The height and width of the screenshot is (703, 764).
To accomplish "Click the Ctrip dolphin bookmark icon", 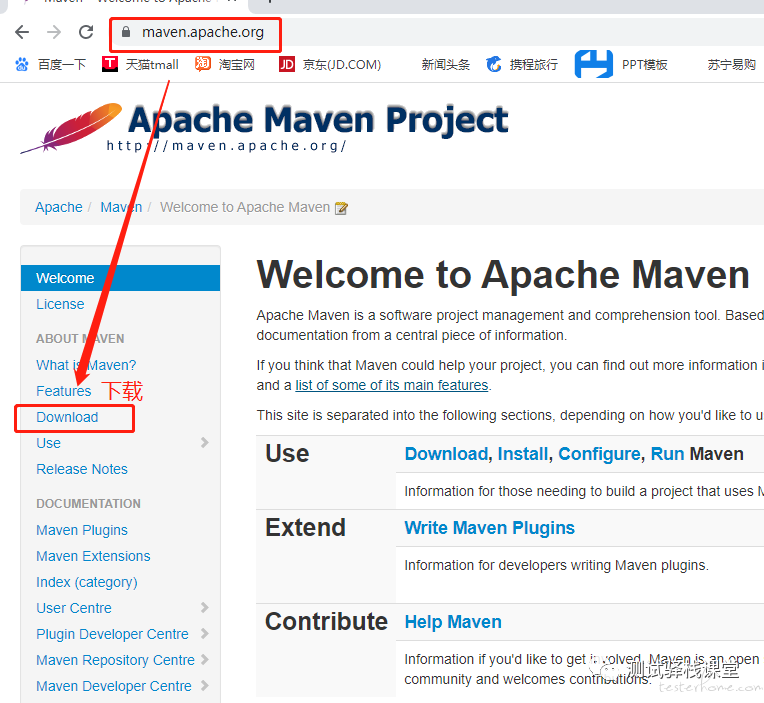I will click(494, 64).
